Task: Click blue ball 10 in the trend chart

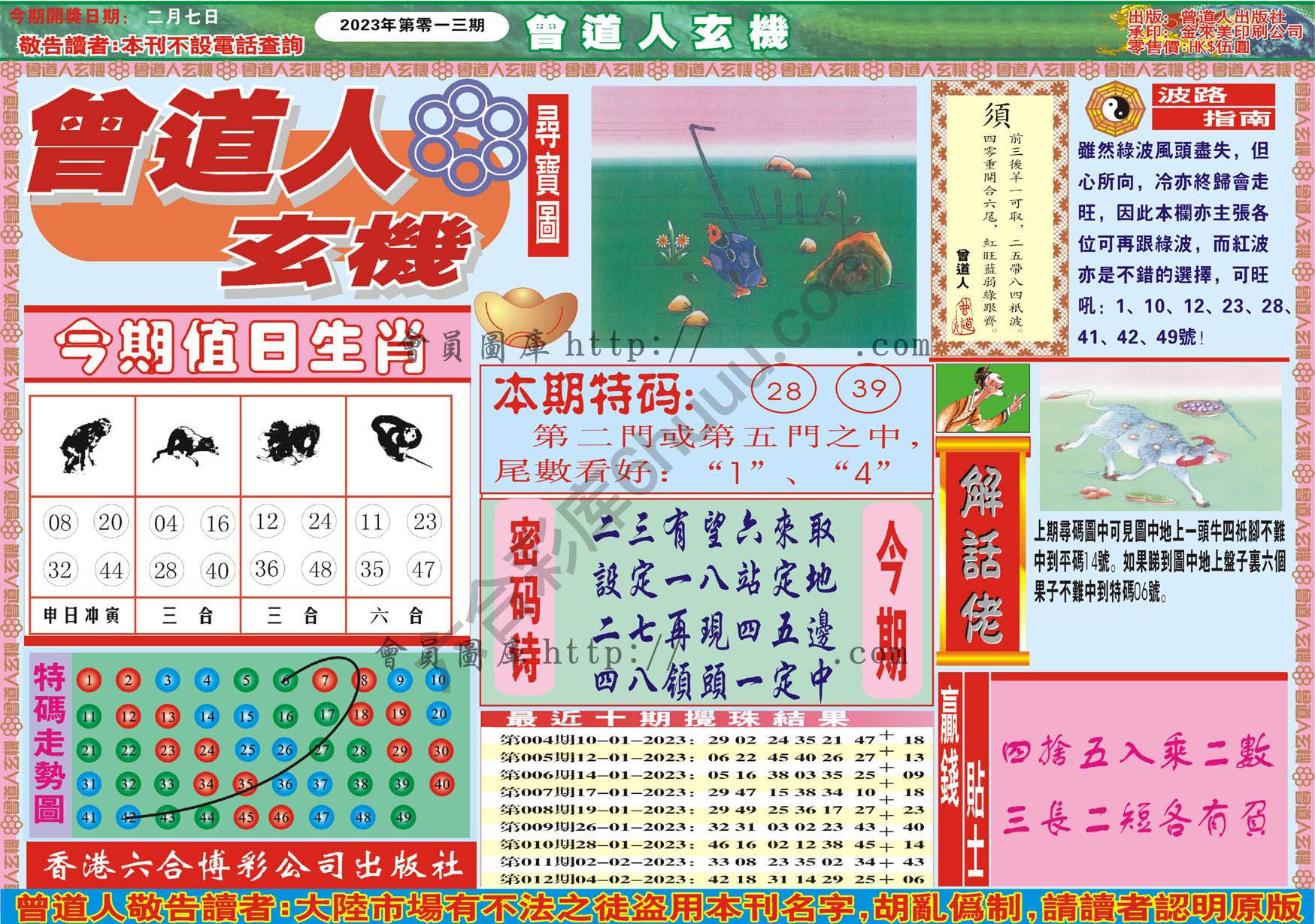Action: [438, 680]
